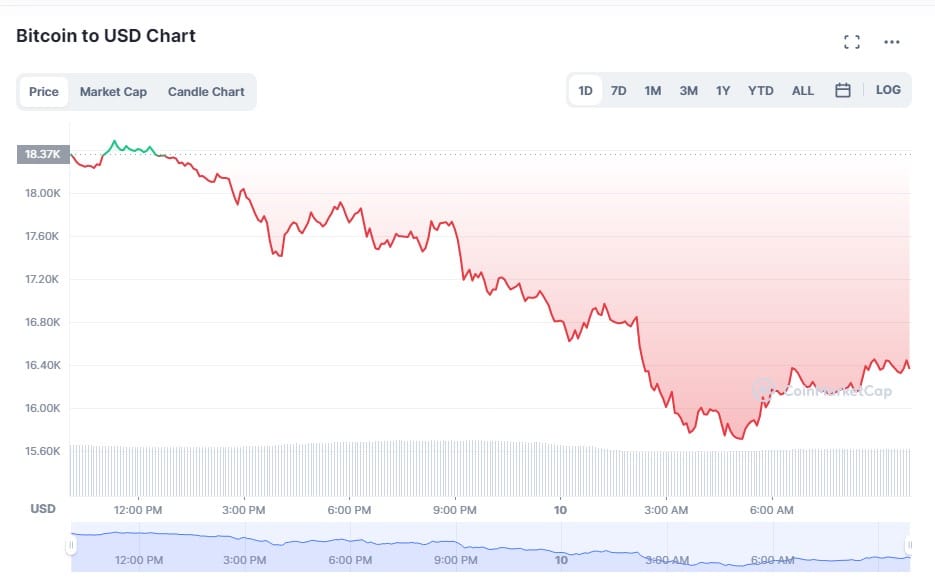Image resolution: width=935 pixels, height=579 pixels.
Task: Click the 18.37K price label
Action: [43, 154]
